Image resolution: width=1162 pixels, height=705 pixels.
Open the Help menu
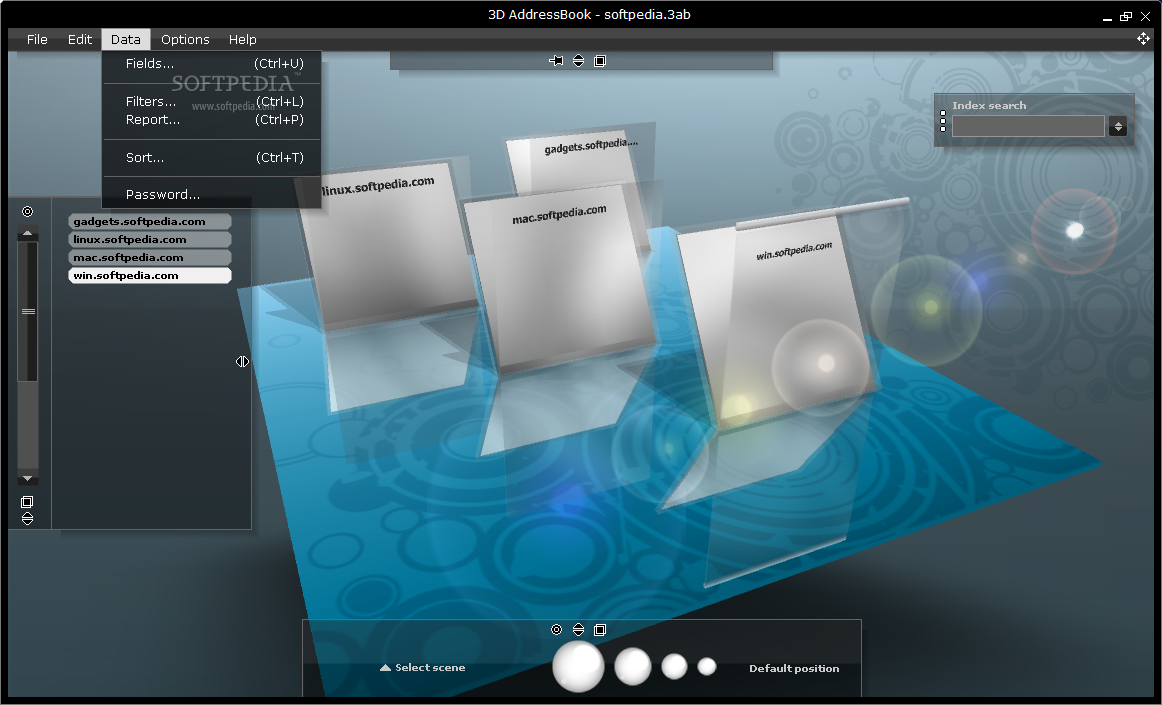[242, 39]
